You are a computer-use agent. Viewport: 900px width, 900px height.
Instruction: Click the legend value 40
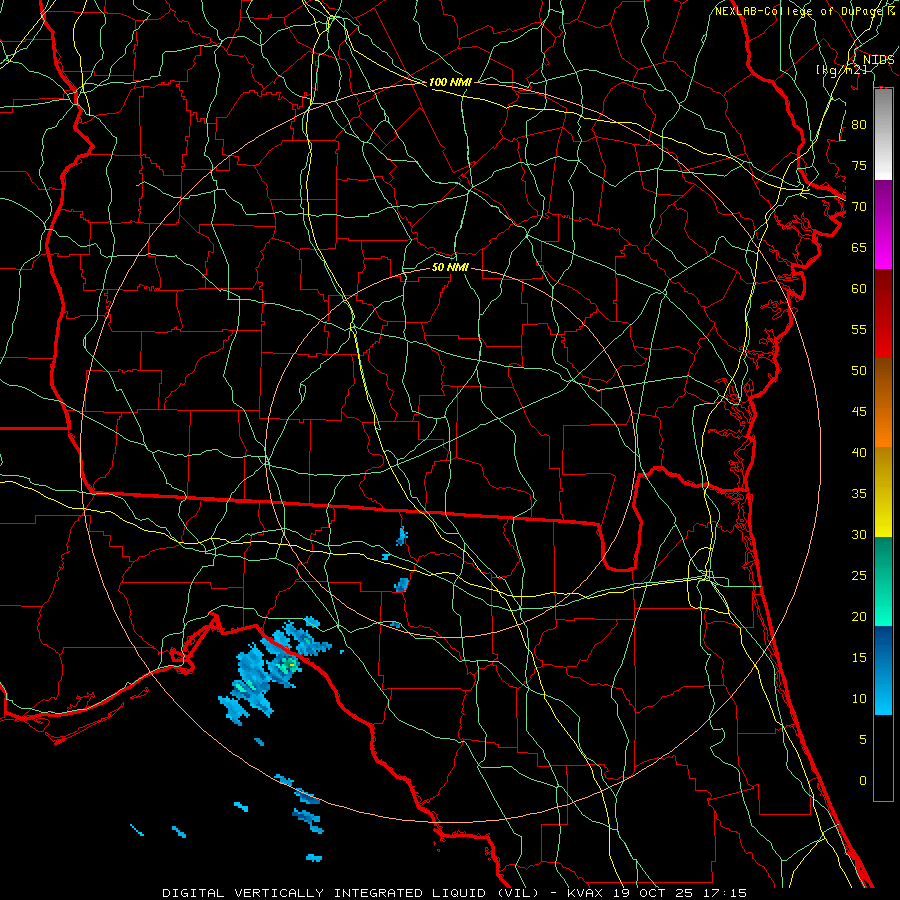(x=859, y=453)
